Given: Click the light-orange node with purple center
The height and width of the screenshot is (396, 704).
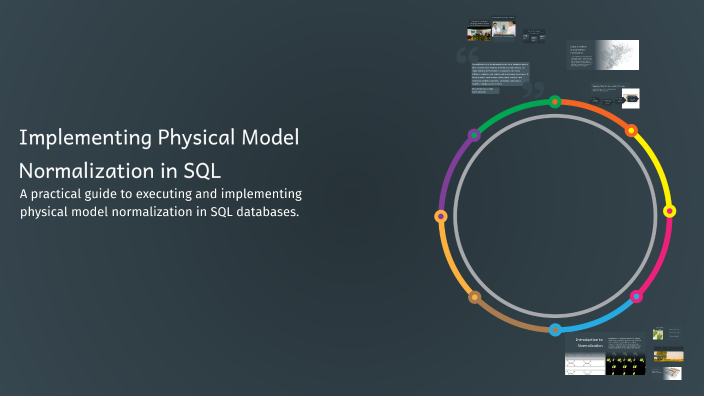Looking at the screenshot, I should tap(441, 216).
